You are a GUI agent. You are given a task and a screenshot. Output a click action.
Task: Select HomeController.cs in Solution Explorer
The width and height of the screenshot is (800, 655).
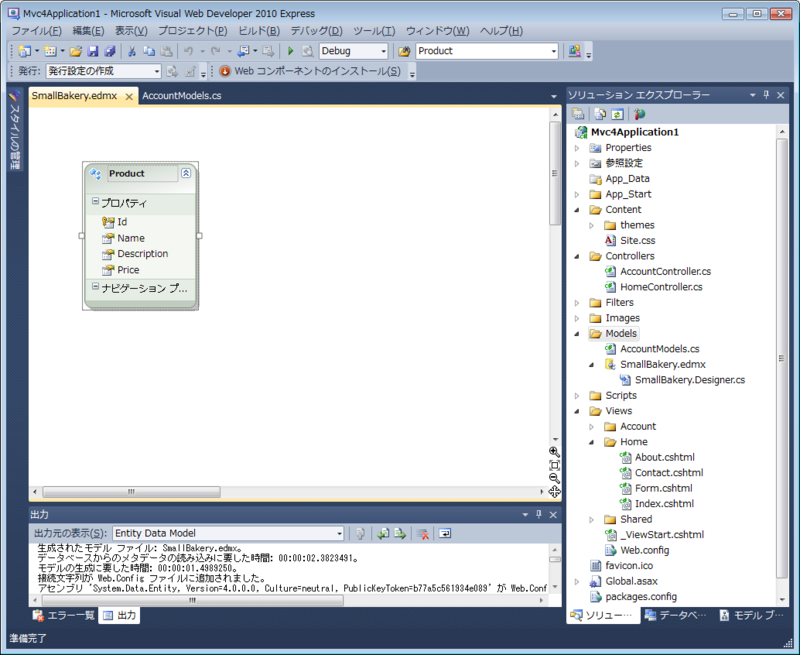(x=661, y=287)
